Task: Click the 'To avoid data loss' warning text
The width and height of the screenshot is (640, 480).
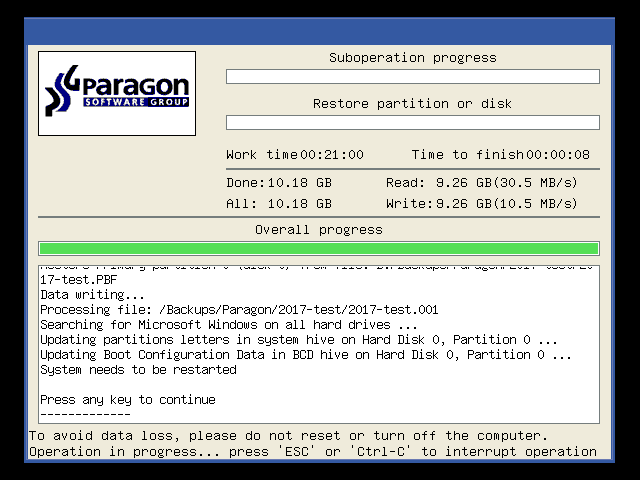Action: pyautogui.click(x=288, y=436)
